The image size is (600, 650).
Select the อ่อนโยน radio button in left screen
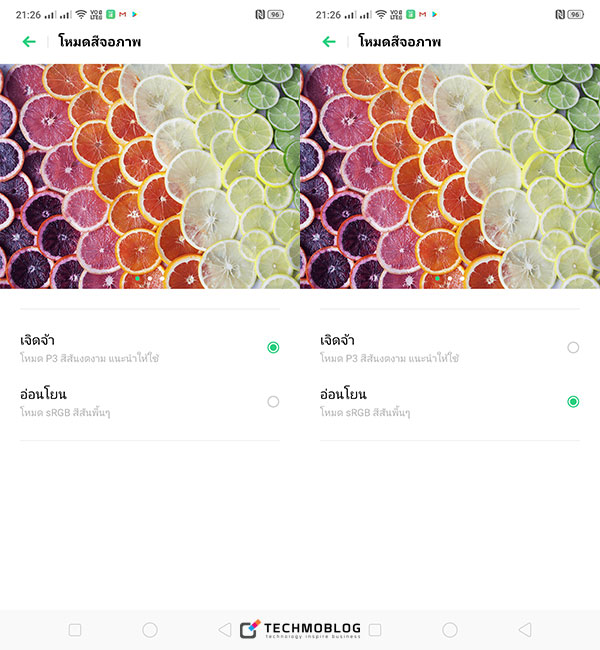coord(273,401)
